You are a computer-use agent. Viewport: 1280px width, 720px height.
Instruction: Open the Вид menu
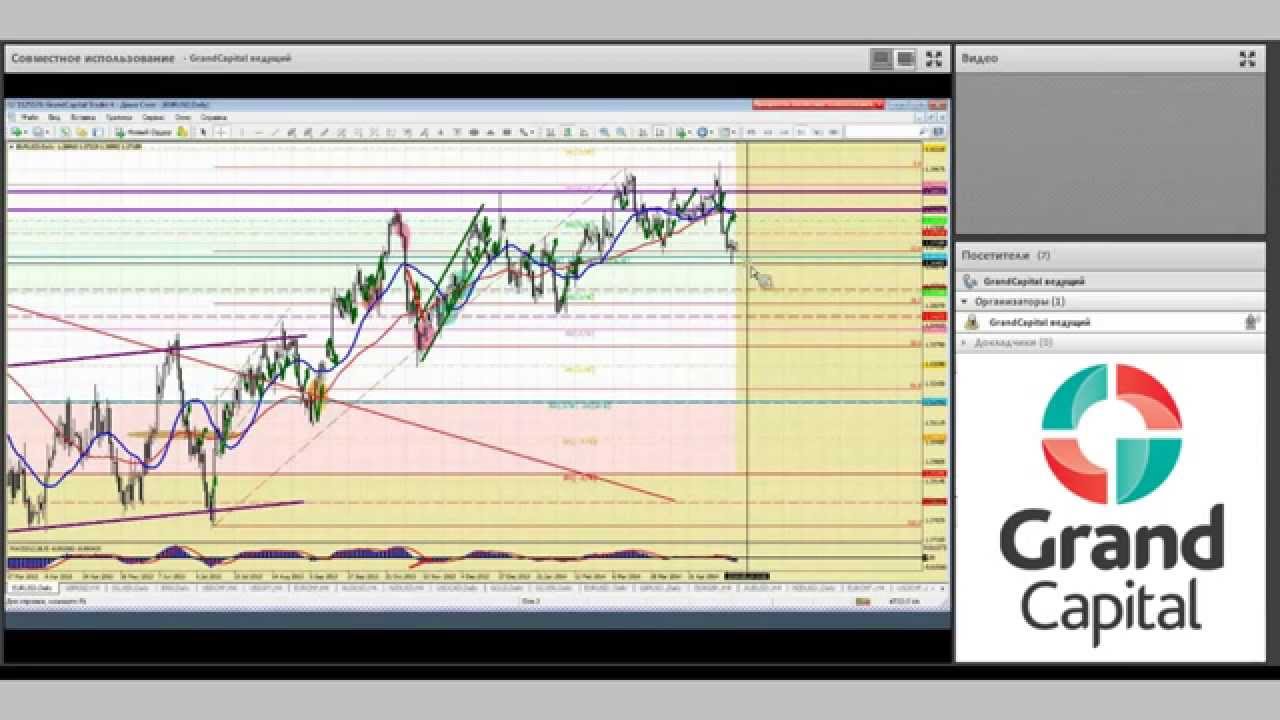click(x=54, y=117)
